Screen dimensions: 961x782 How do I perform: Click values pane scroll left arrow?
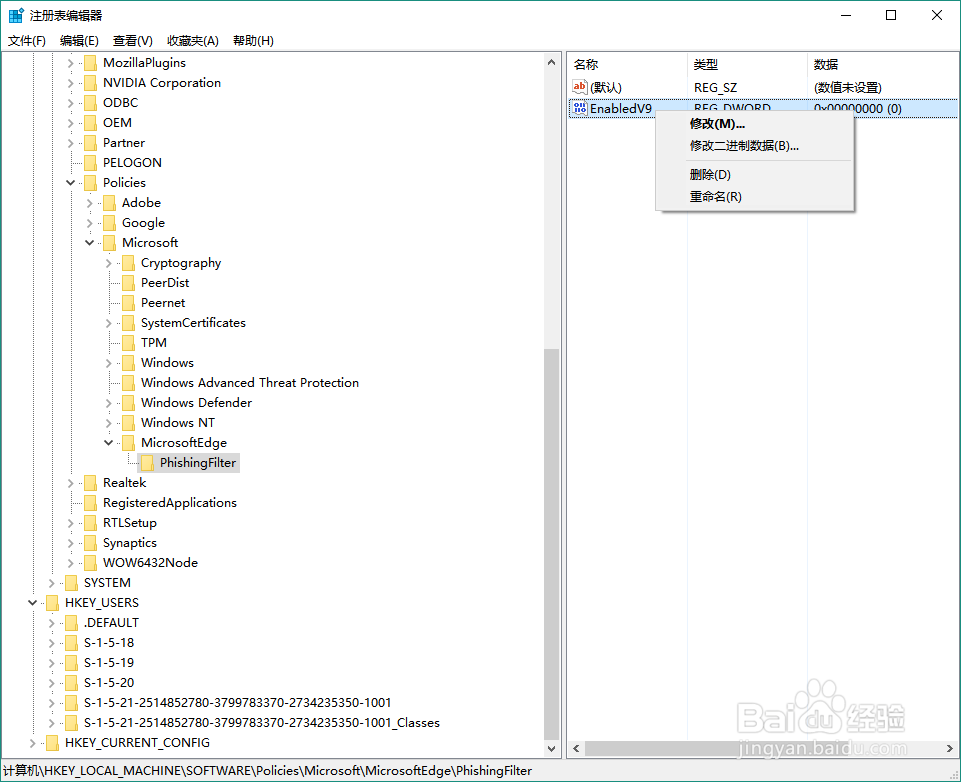click(x=576, y=748)
